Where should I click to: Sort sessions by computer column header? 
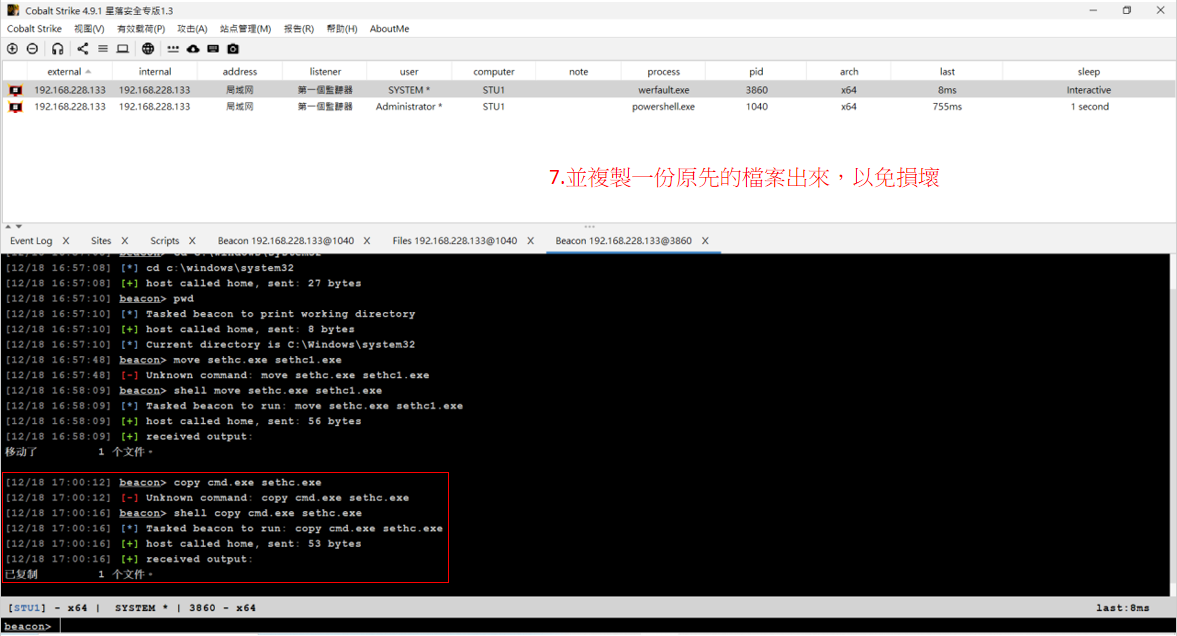click(494, 72)
